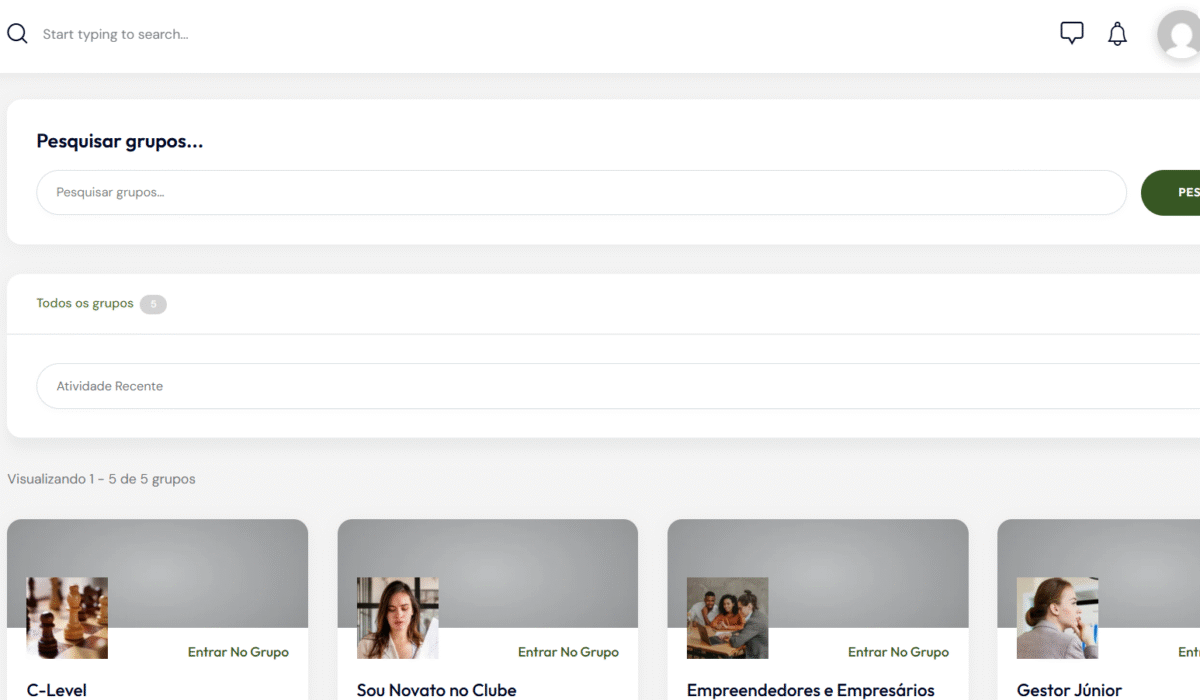The image size is (1200, 700).
Task: Open the 'Empreendedores e Empresários' group avatar
Action: [x=727, y=618]
